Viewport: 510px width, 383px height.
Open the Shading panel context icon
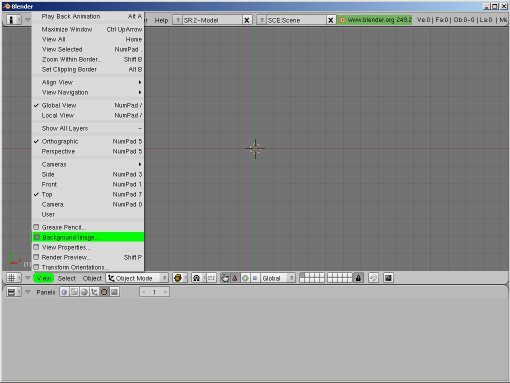[x=84, y=292]
